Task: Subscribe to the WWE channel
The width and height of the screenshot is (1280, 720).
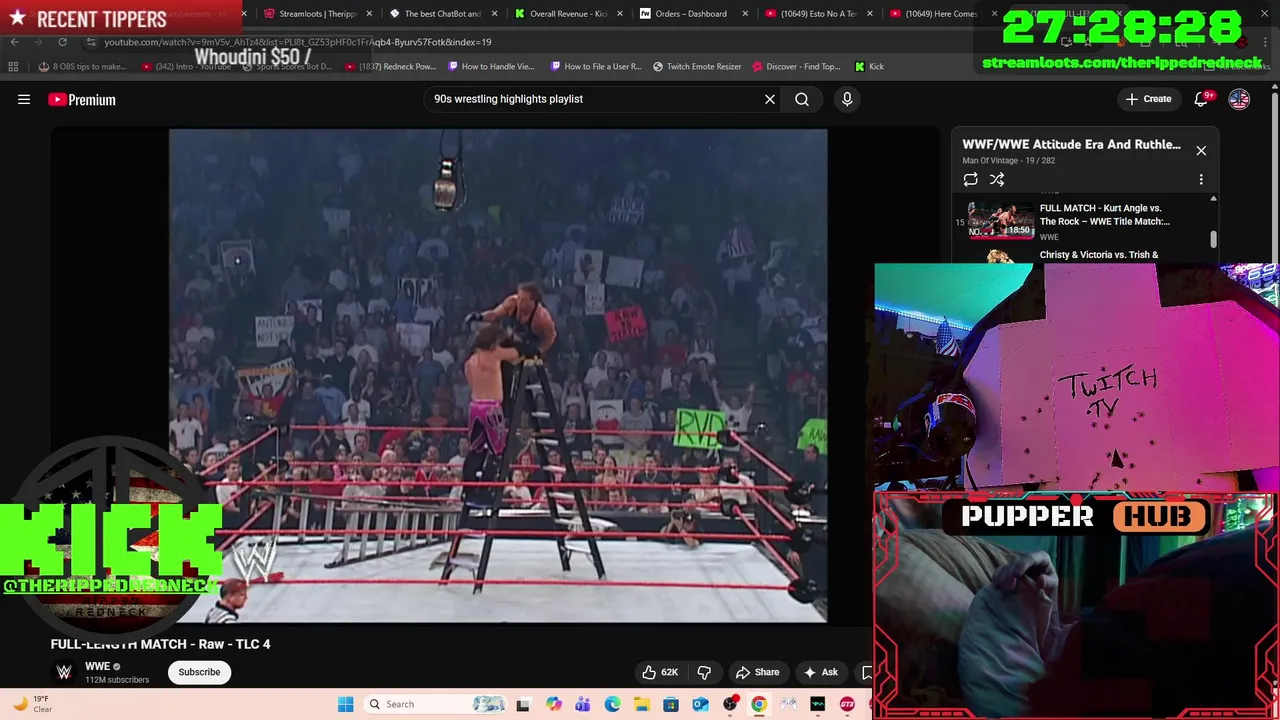Action: point(199,672)
